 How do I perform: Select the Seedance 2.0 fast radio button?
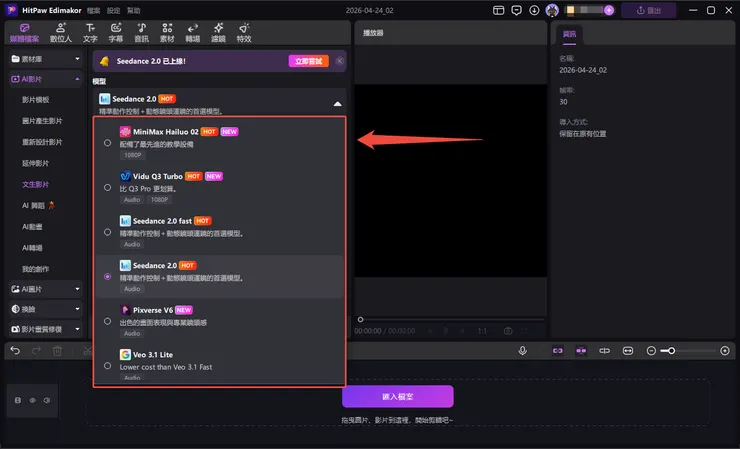[x=108, y=232]
